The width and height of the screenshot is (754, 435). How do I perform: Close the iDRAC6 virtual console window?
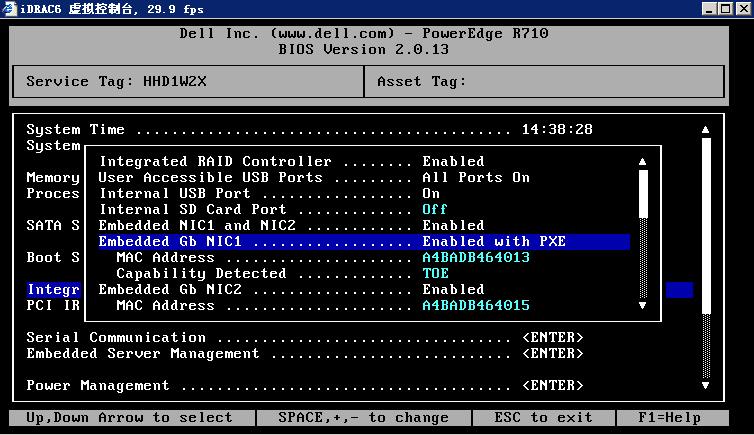743,9
